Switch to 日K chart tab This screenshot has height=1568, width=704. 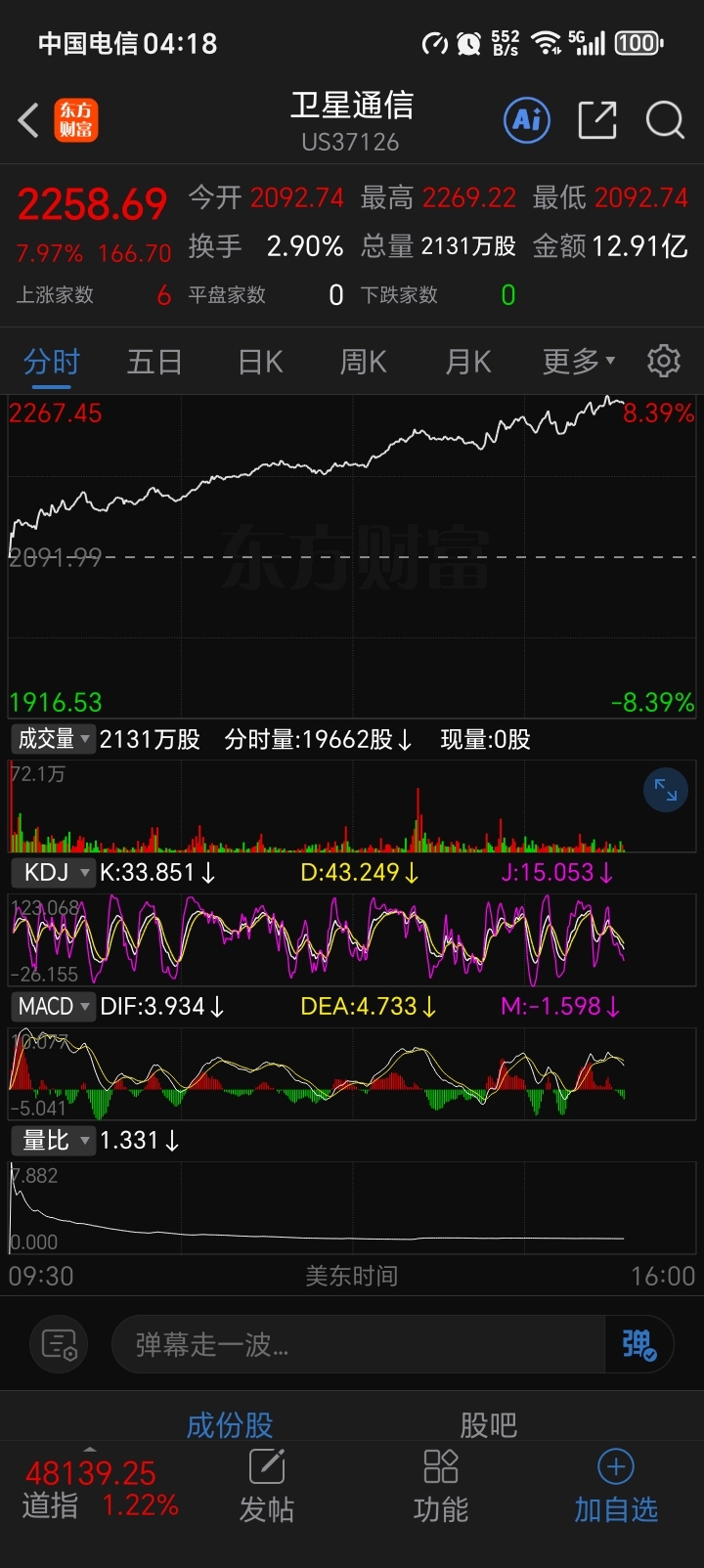[x=260, y=362]
